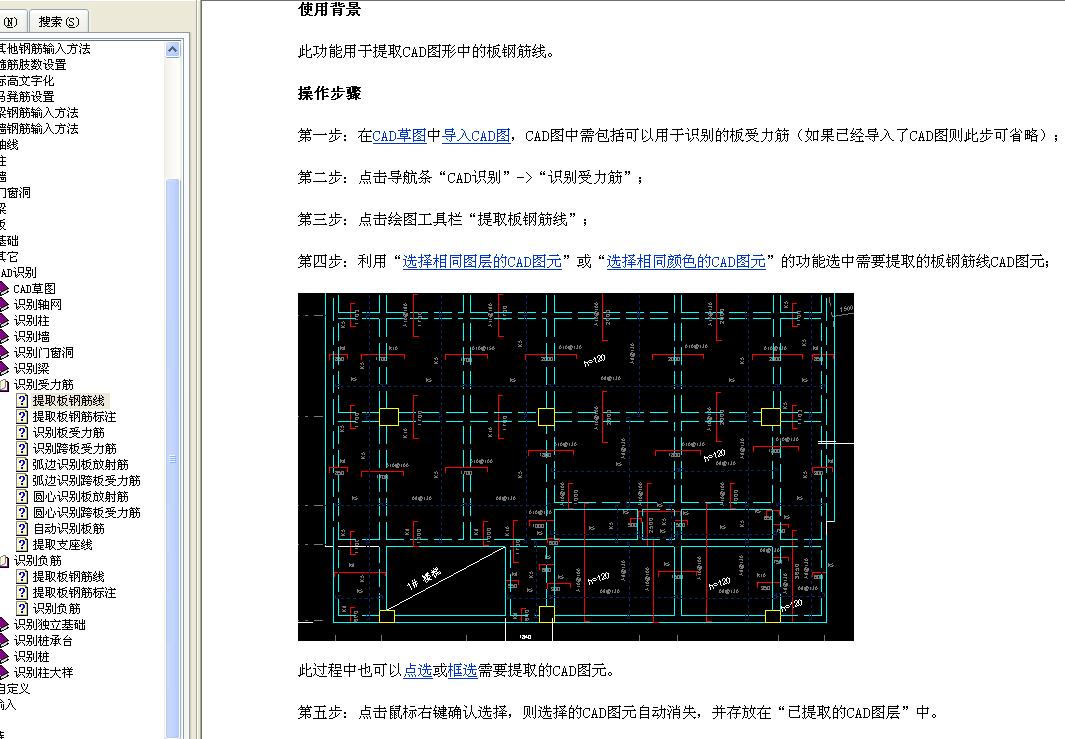Click page icon of 提取板钢筋标注 under 识别受力筋
1065x739 pixels.
[x=22, y=416]
